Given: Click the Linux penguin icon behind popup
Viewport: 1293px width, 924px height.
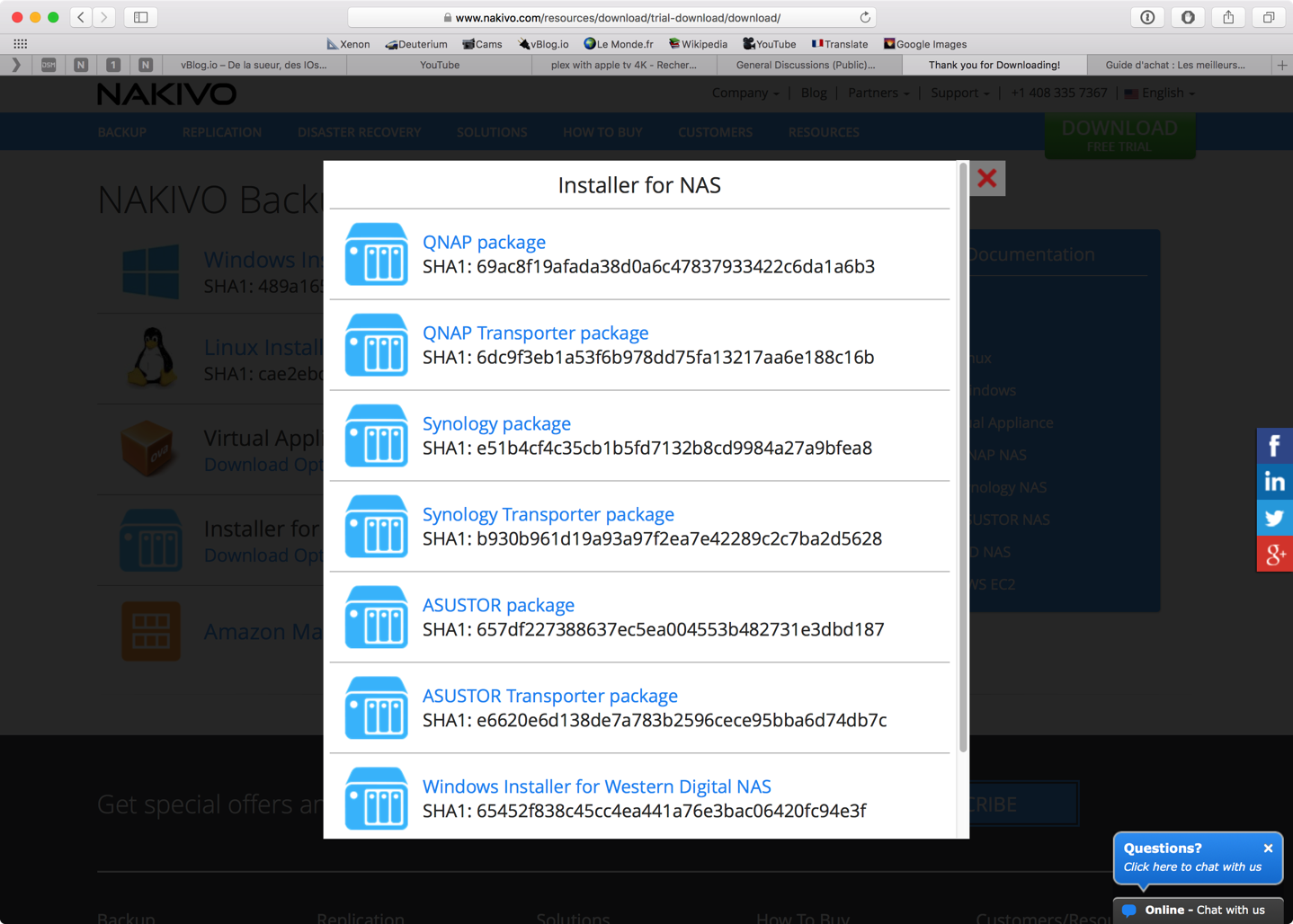Looking at the screenshot, I should [x=152, y=357].
